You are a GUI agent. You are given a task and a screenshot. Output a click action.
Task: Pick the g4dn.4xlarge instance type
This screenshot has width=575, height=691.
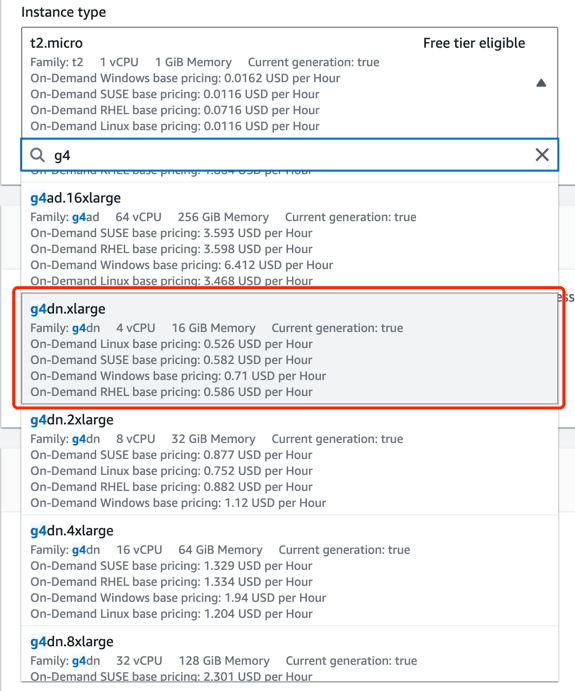(289, 571)
